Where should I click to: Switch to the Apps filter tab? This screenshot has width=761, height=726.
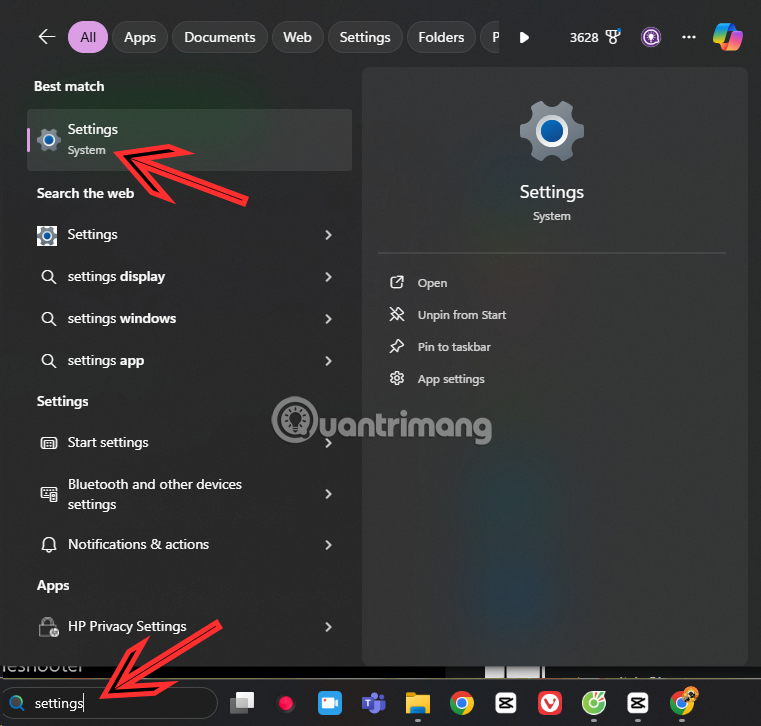(140, 37)
